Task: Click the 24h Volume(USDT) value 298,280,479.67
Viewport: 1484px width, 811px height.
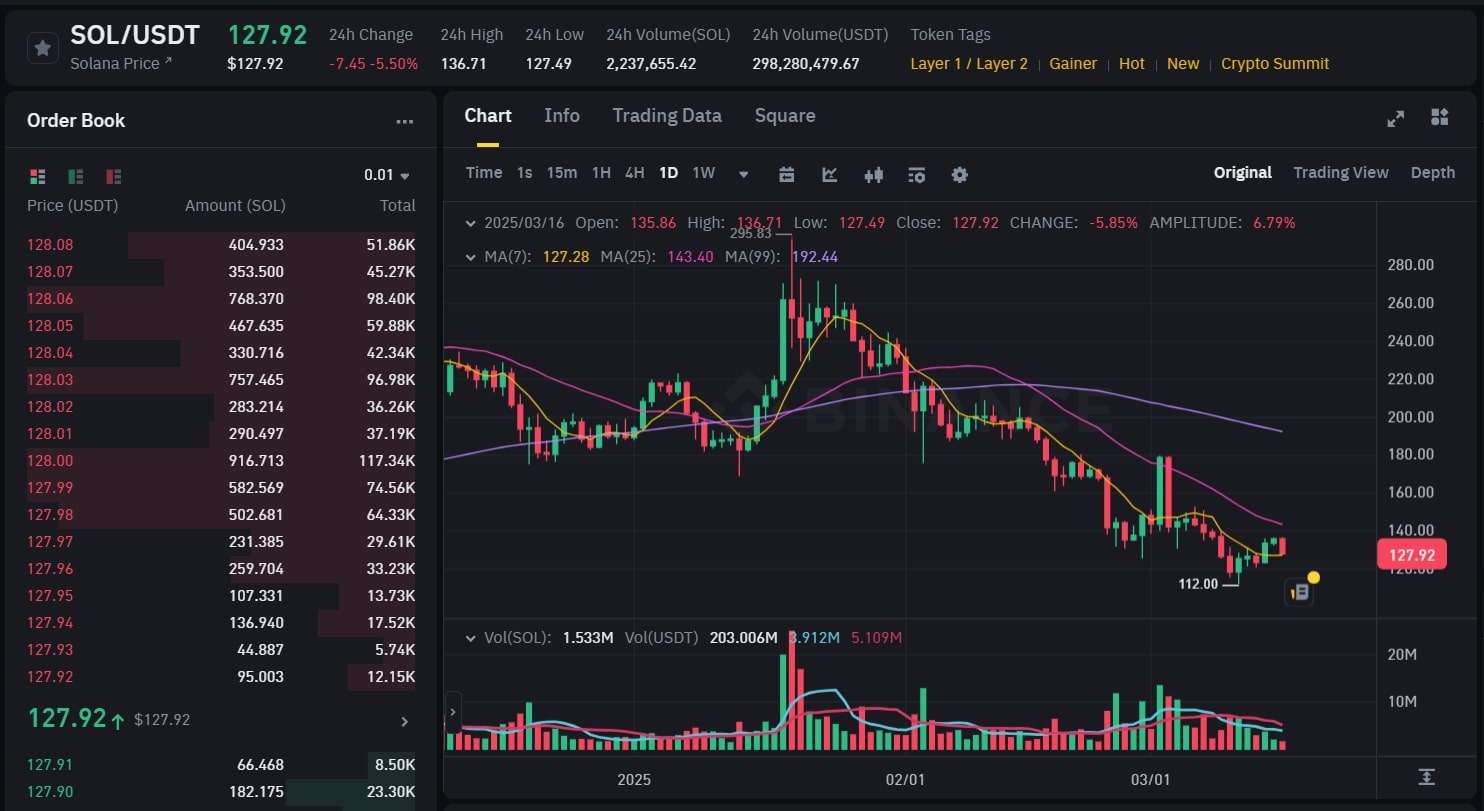Action: coord(806,64)
